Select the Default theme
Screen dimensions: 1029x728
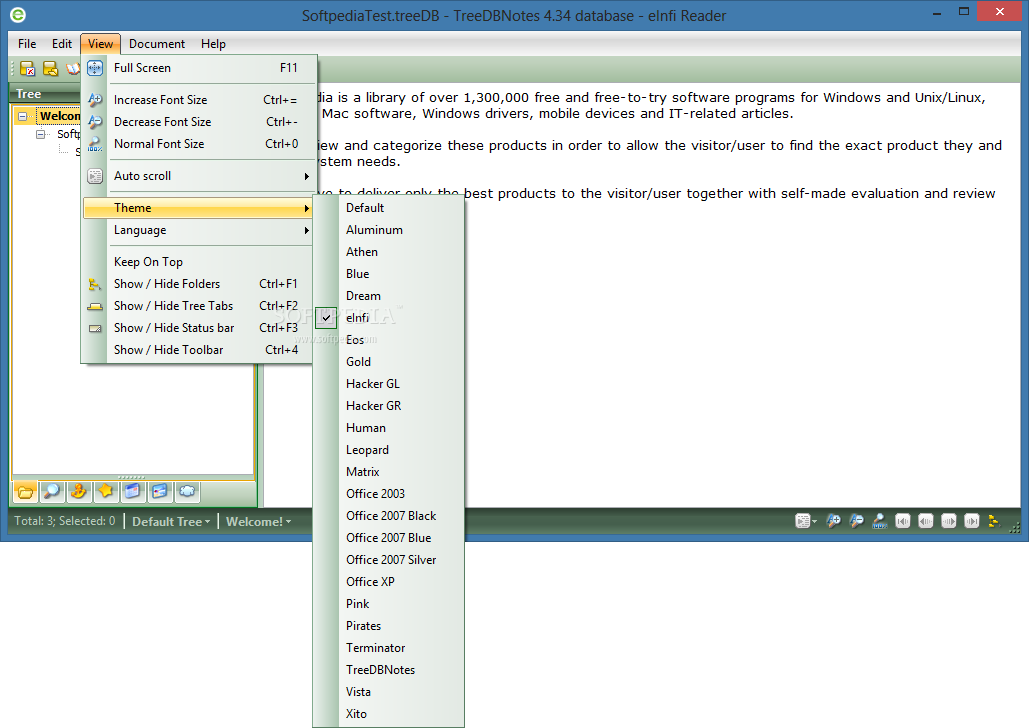pyautogui.click(x=388, y=208)
